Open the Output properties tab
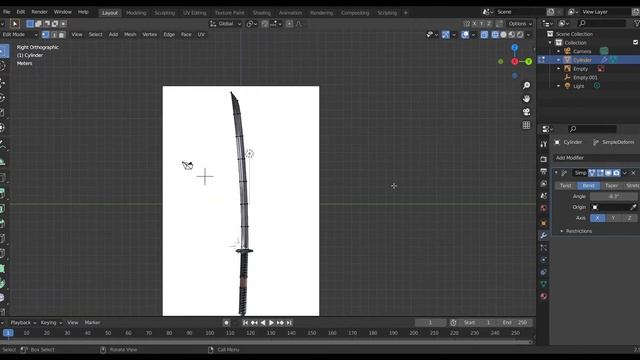Image resolution: width=640 pixels, height=360 pixels. click(543, 171)
